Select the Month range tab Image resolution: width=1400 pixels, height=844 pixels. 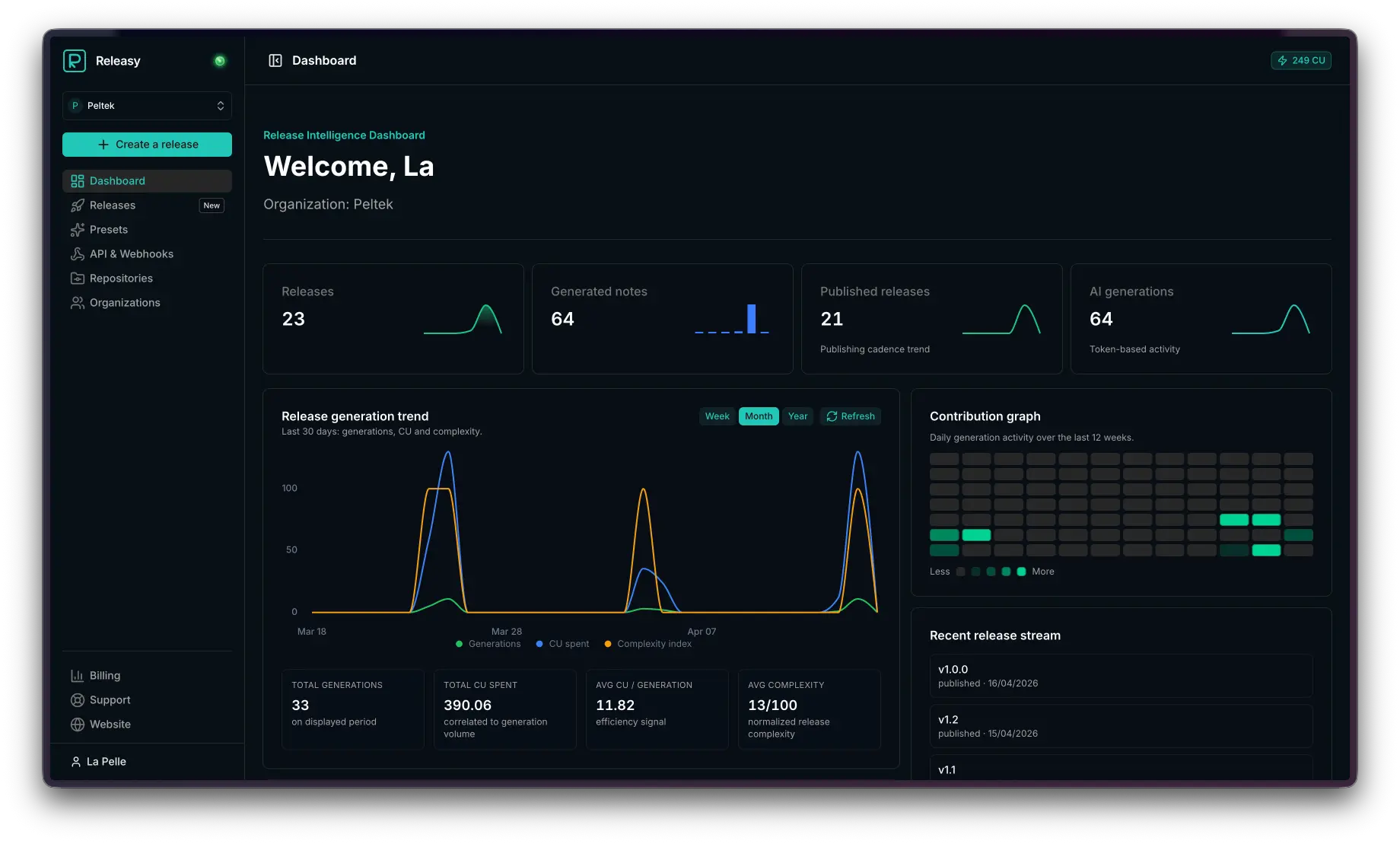point(759,416)
